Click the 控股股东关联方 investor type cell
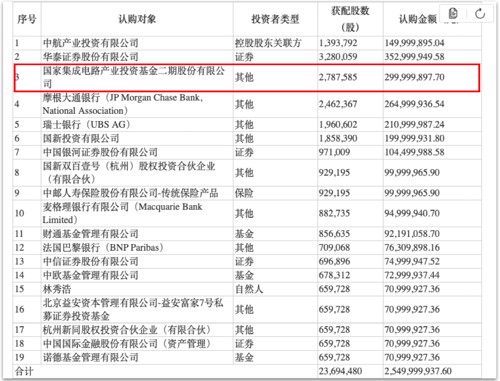 268,43
